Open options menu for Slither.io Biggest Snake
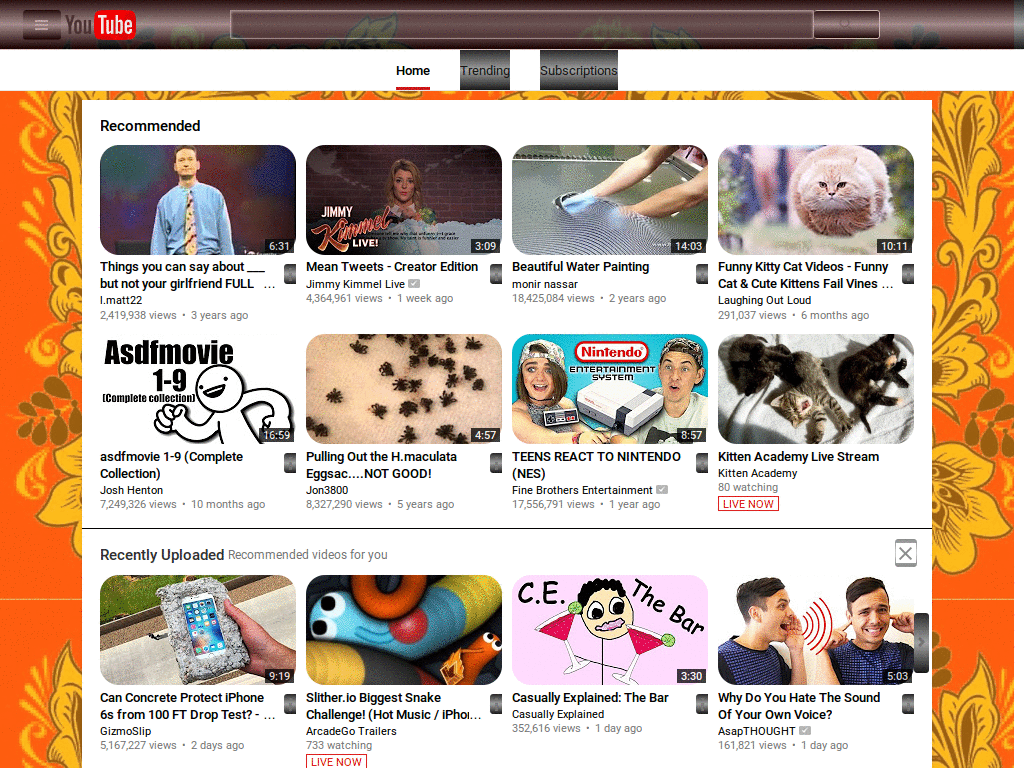1024x768 pixels. click(496, 704)
